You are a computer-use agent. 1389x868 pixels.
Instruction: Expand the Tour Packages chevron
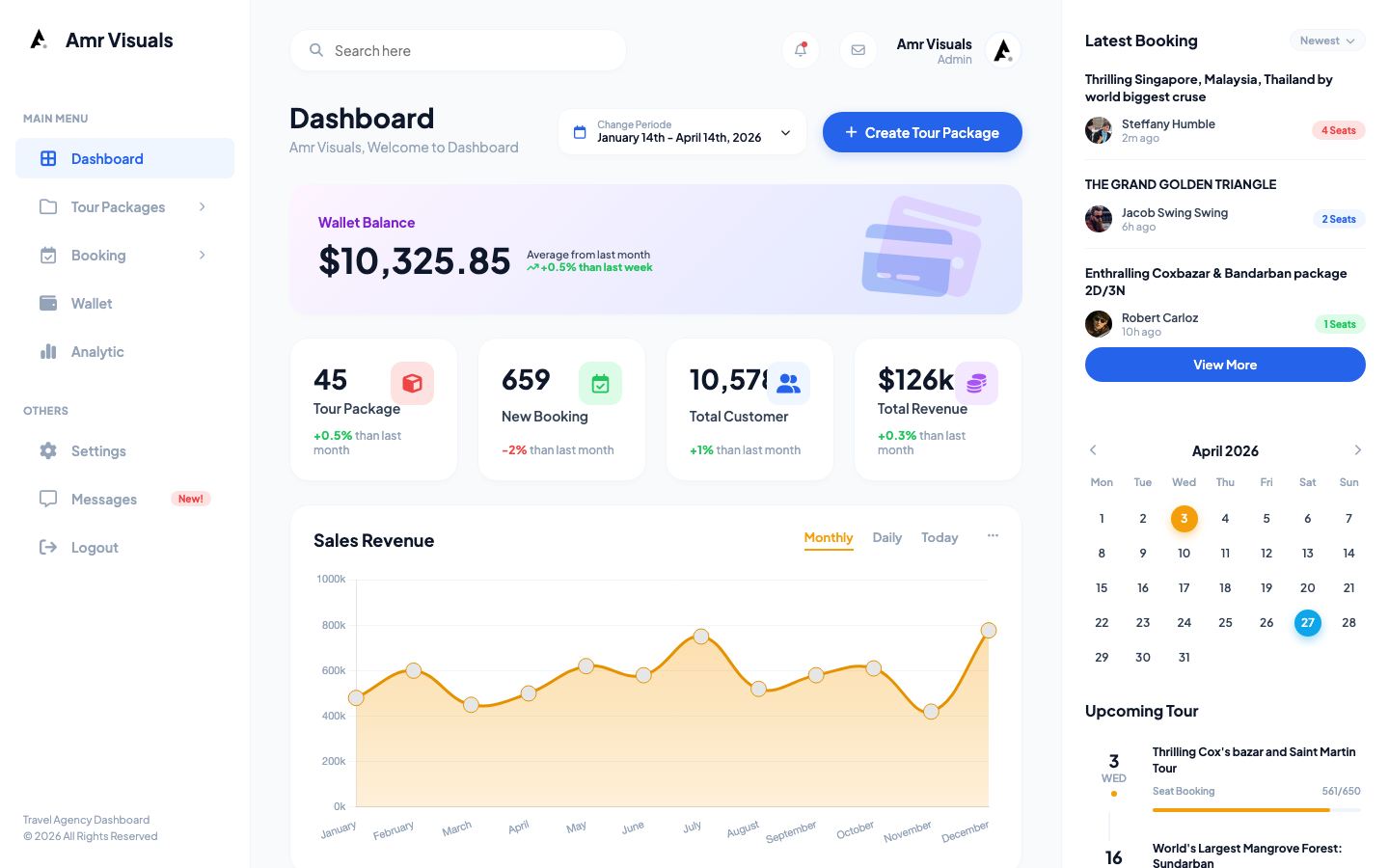coord(202,206)
